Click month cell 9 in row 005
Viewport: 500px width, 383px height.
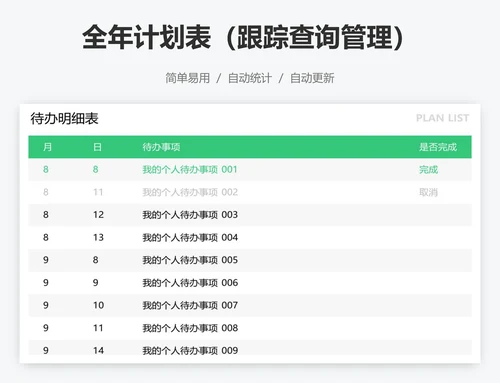[46, 260]
